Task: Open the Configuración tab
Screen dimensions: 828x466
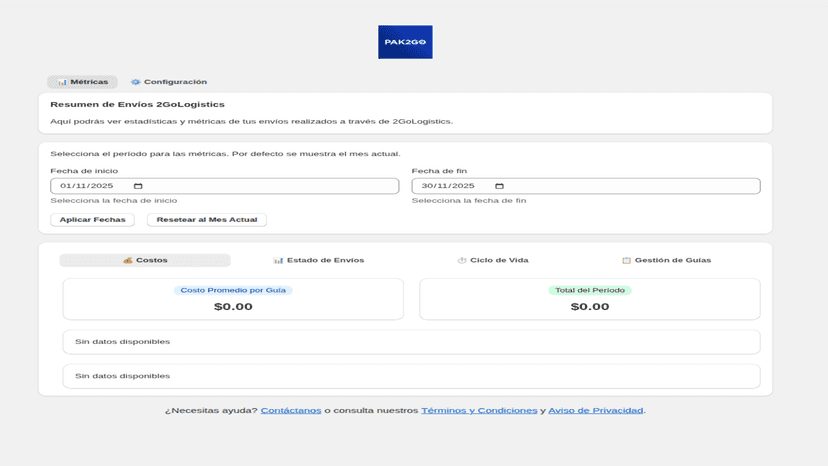Action: point(169,82)
